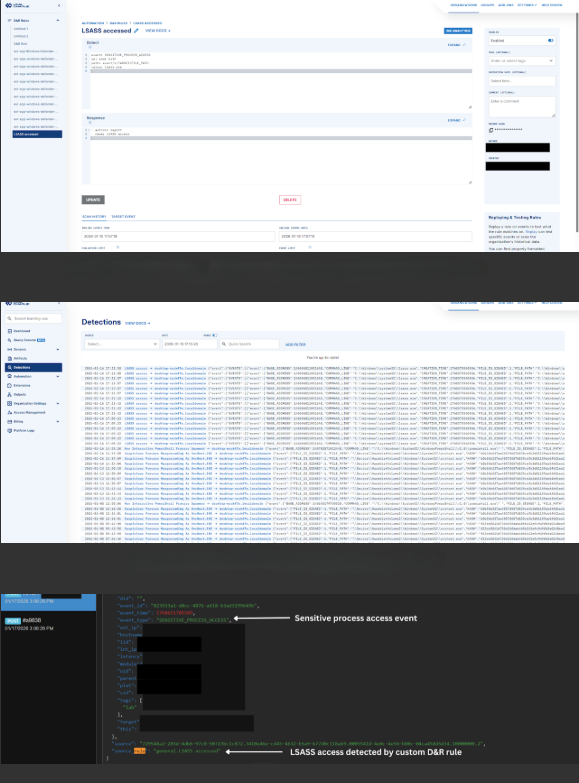Toggle the Enabled switch for the rule
The image size is (579, 783).
pos(551,40)
